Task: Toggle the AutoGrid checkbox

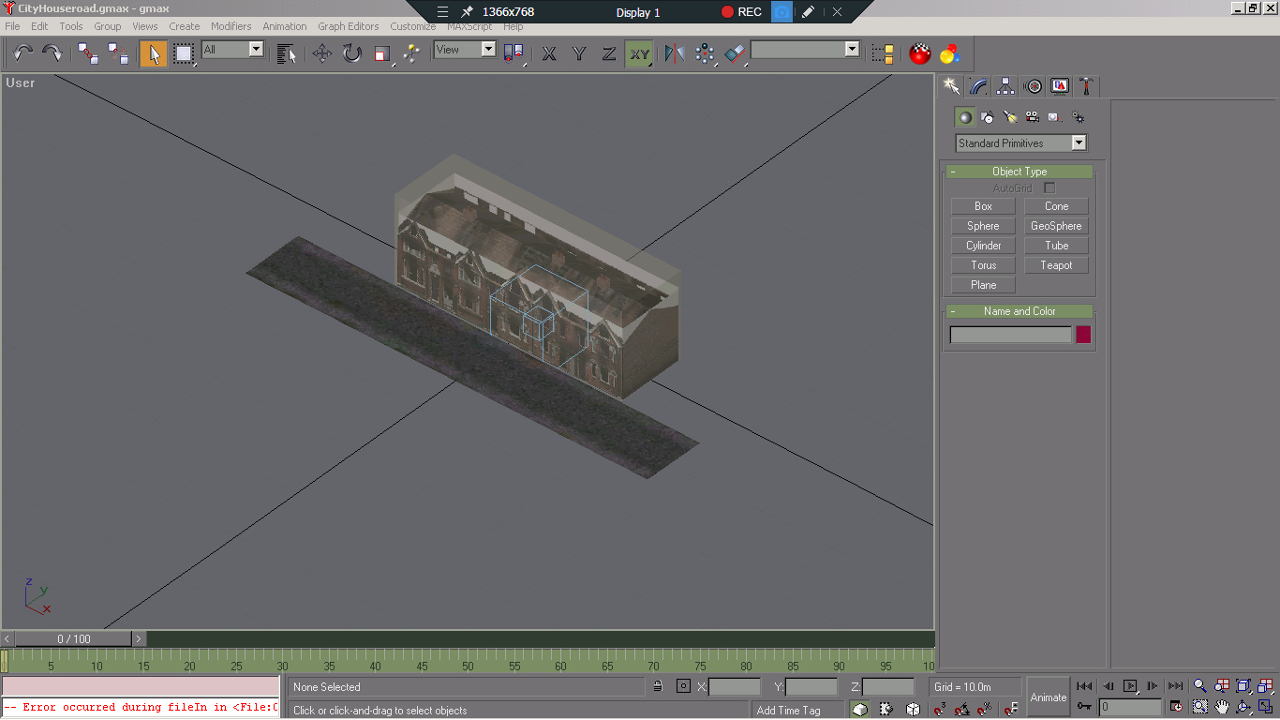Action: click(1049, 188)
